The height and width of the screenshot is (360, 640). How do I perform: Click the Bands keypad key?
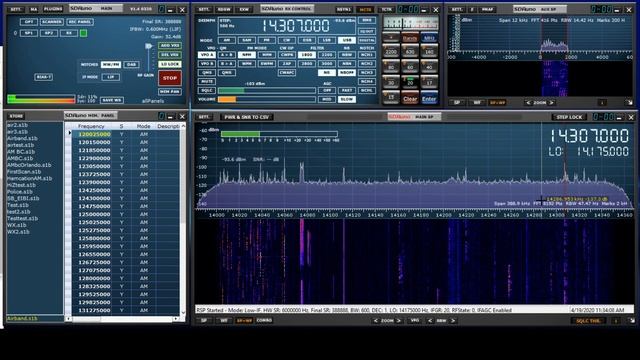click(410, 38)
